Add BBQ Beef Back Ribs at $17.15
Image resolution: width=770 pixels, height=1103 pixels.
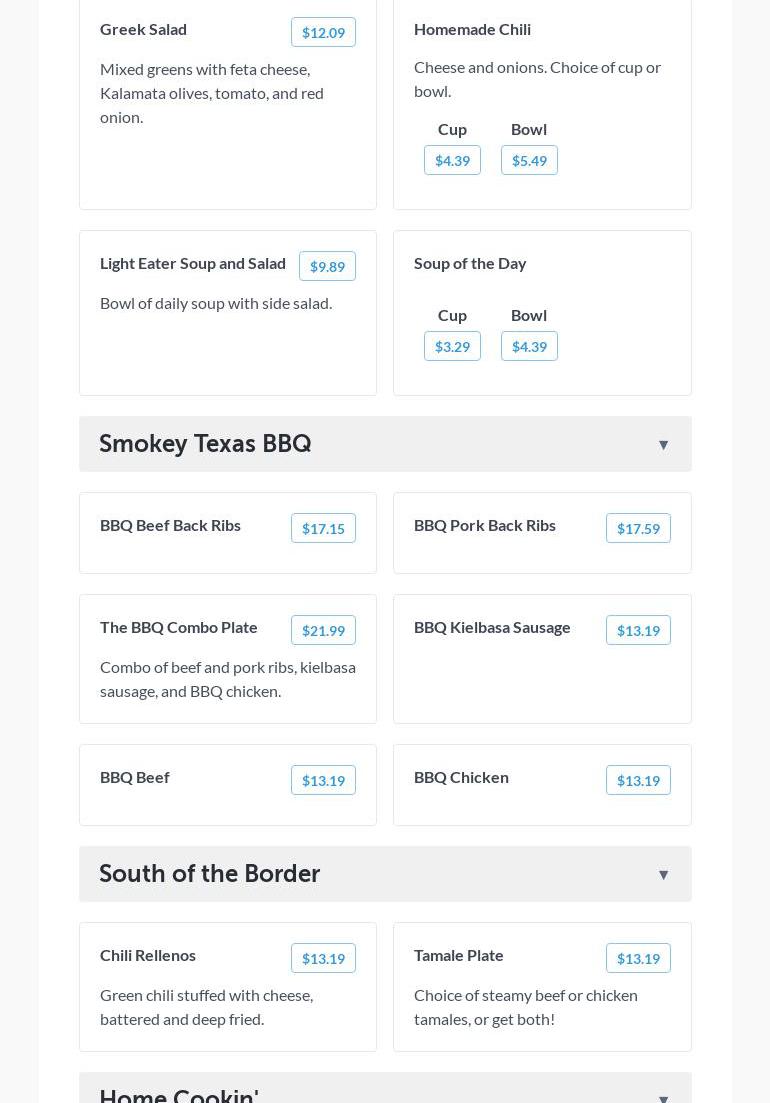[323, 529]
